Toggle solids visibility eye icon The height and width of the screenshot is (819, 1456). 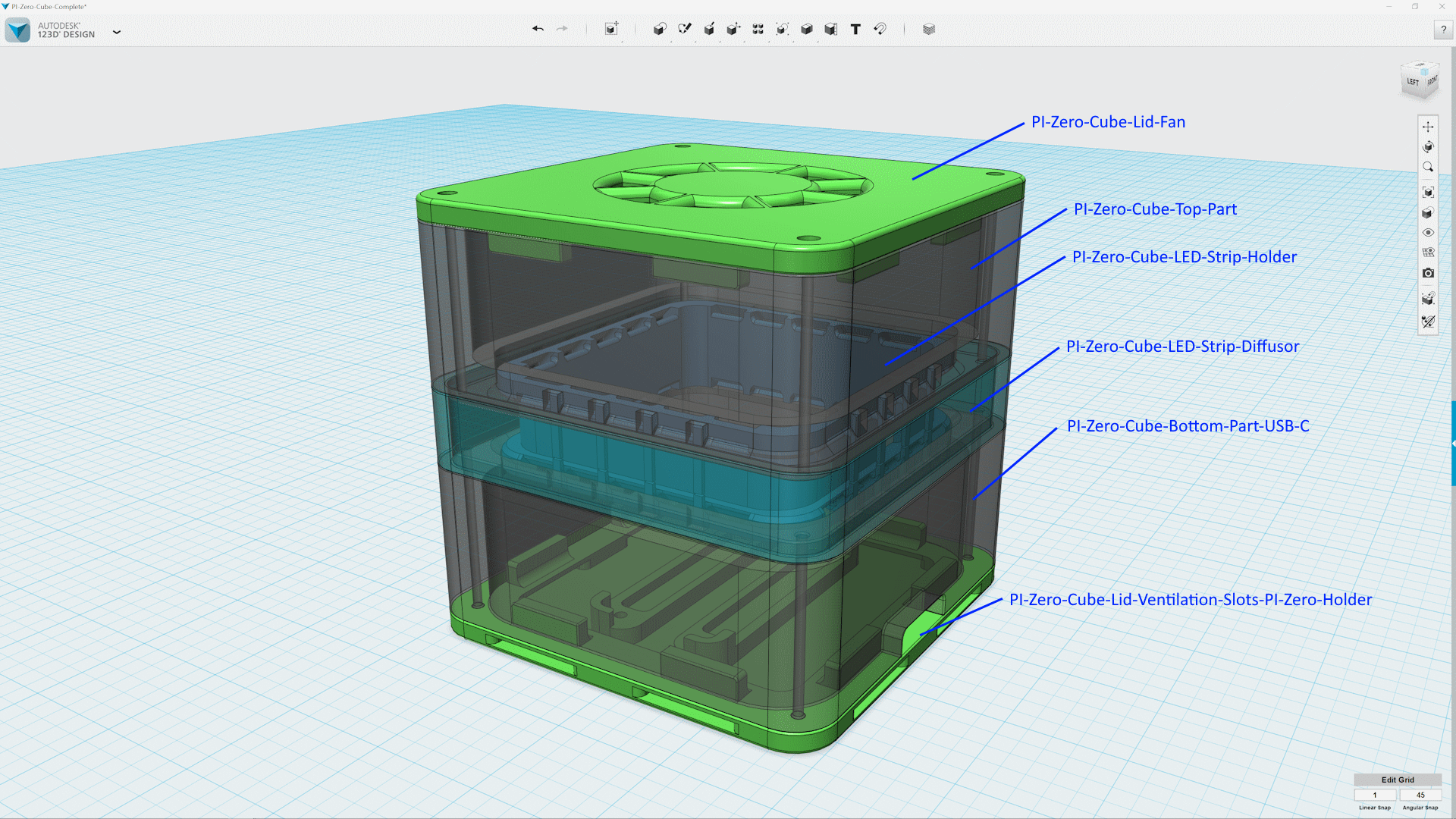coord(1428,233)
